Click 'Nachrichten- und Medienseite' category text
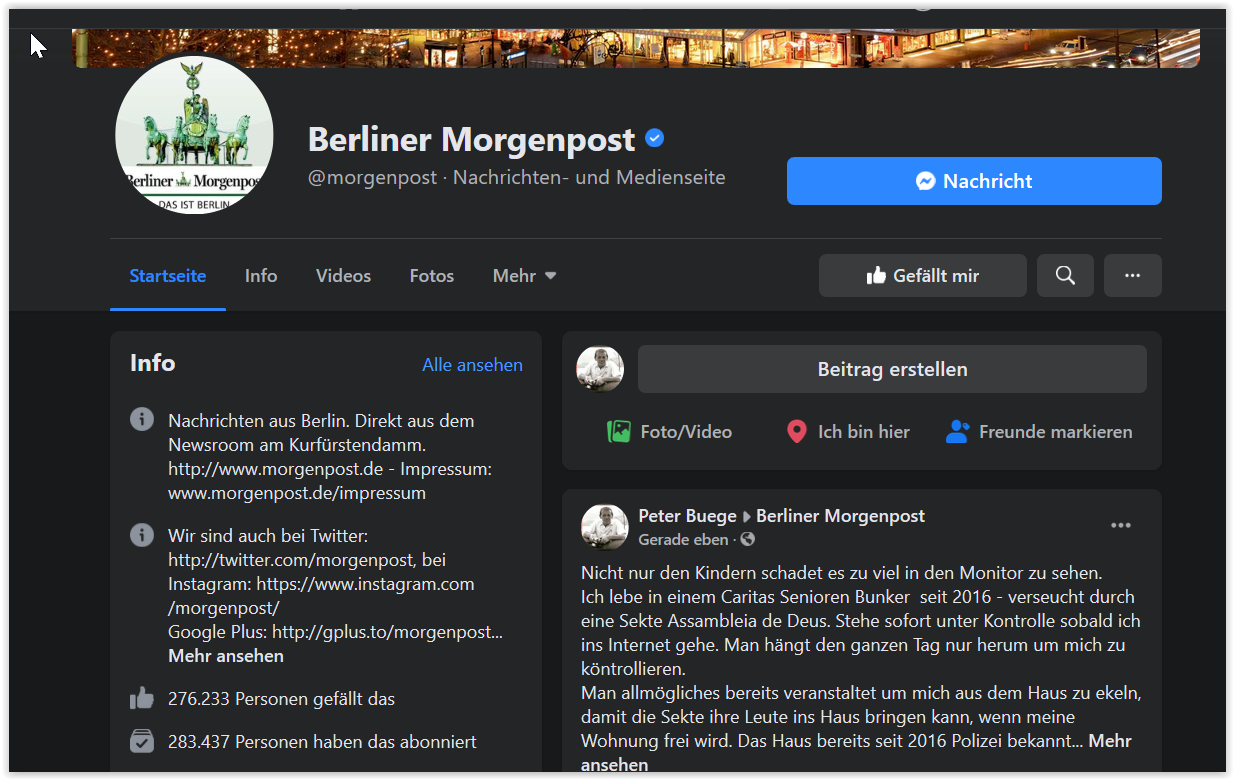Image resolution: width=1234 pixels, height=780 pixels. tap(589, 178)
